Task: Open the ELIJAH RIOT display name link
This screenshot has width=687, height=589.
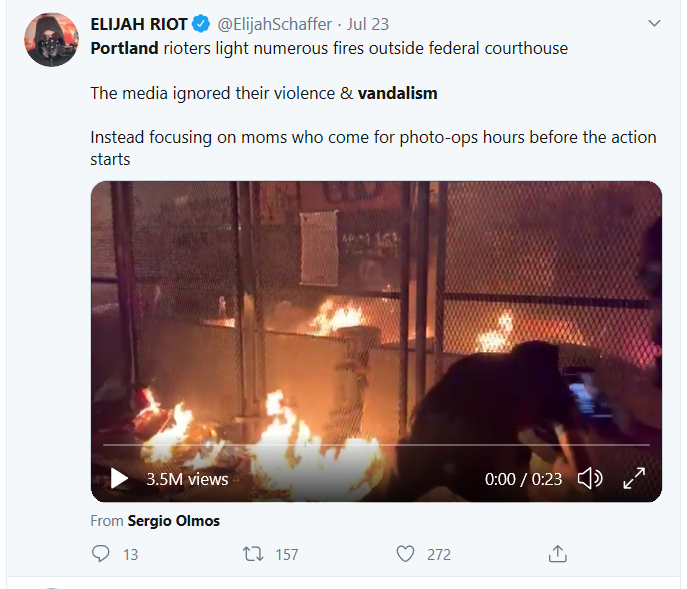Action: tap(138, 24)
